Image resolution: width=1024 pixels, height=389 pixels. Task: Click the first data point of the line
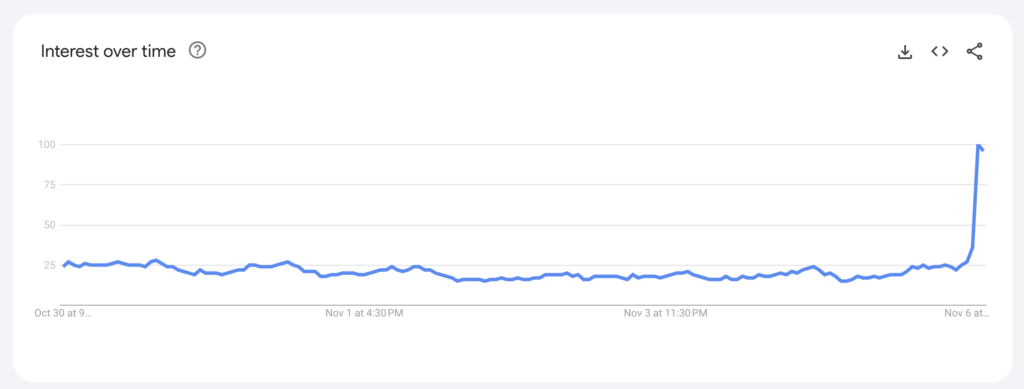tap(64, 266)
